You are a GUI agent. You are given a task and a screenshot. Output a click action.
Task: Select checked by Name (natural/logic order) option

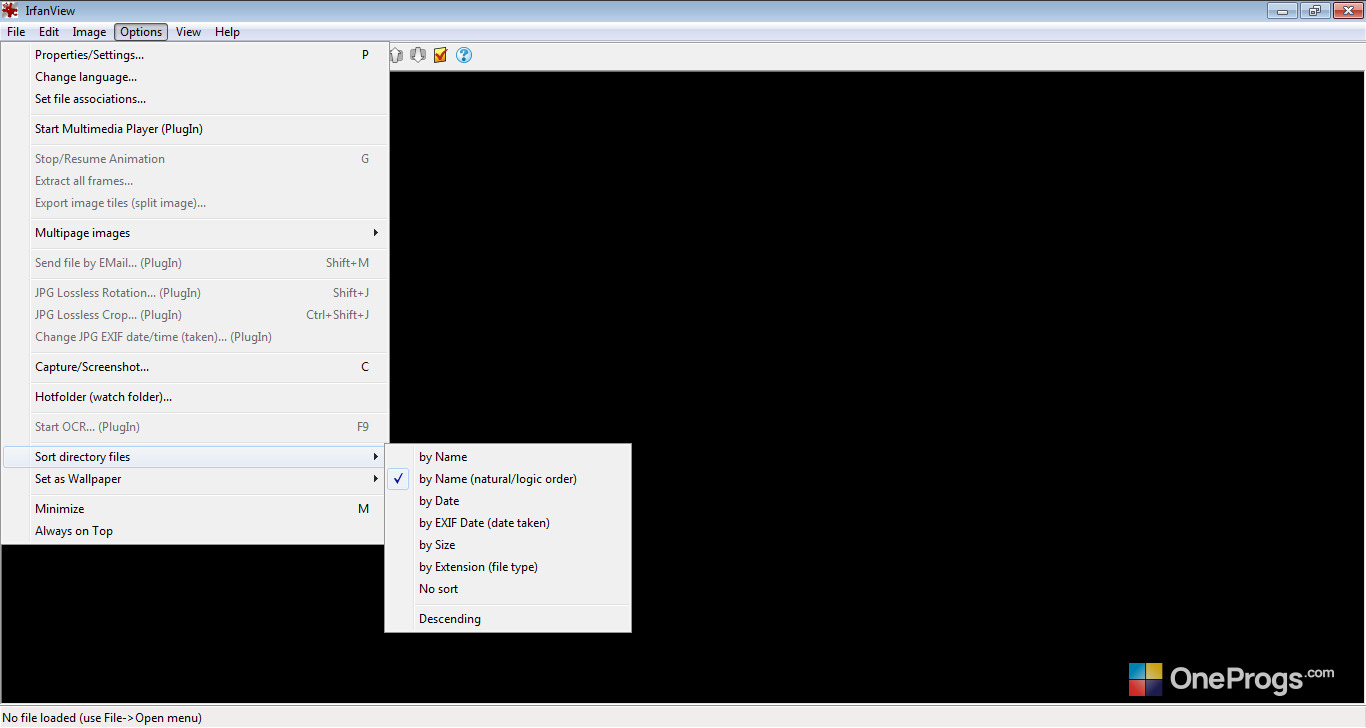[x=508, y=479]
